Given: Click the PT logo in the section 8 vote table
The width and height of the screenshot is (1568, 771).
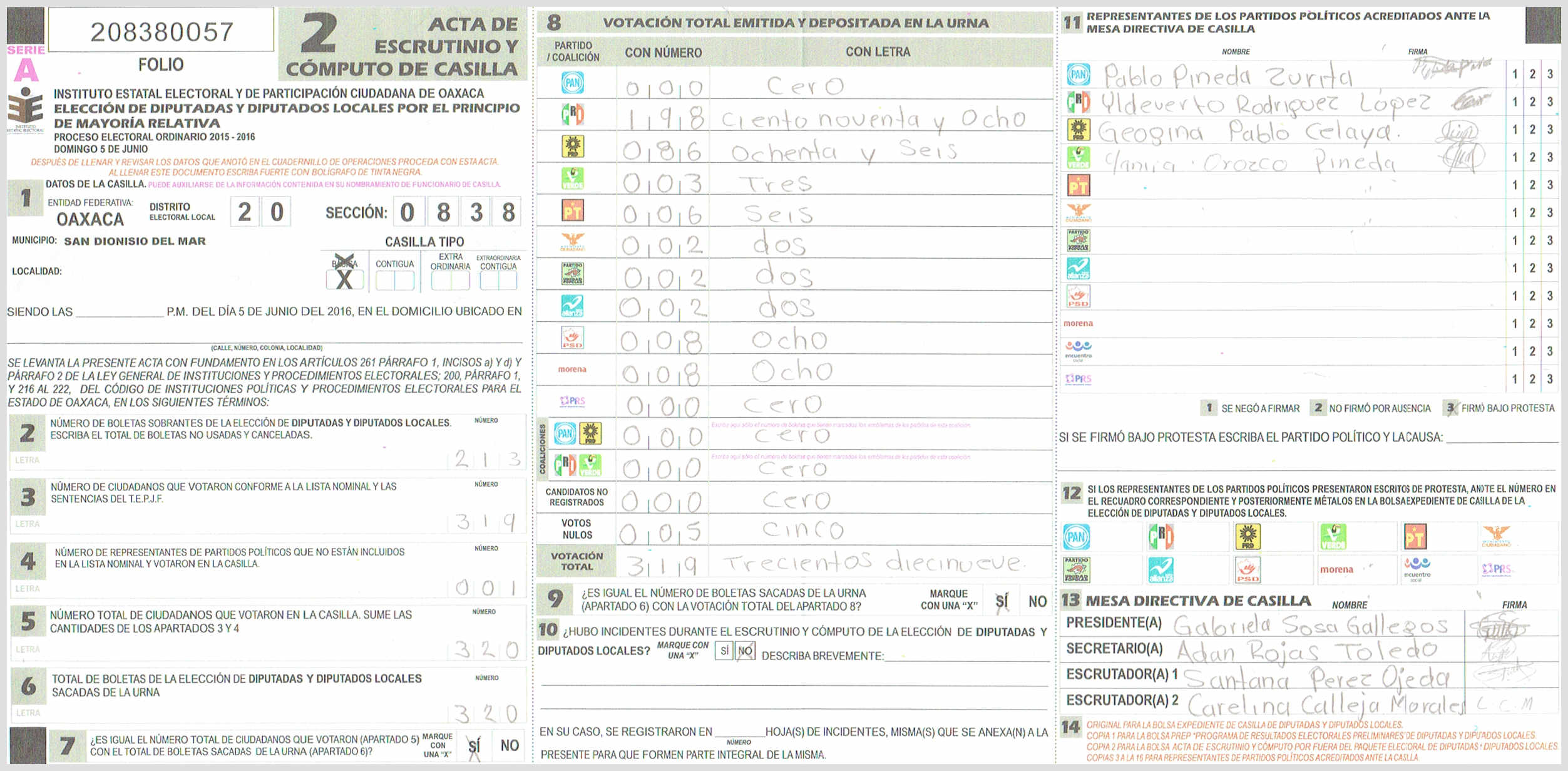Looking at the screenshot, I should pos(573,210).
